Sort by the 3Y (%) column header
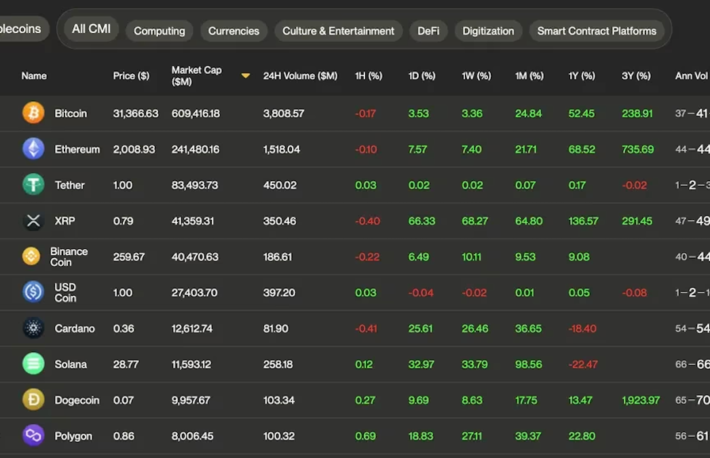Image resolution: width=710 pixels, height=458 pixels. point(636,76)
